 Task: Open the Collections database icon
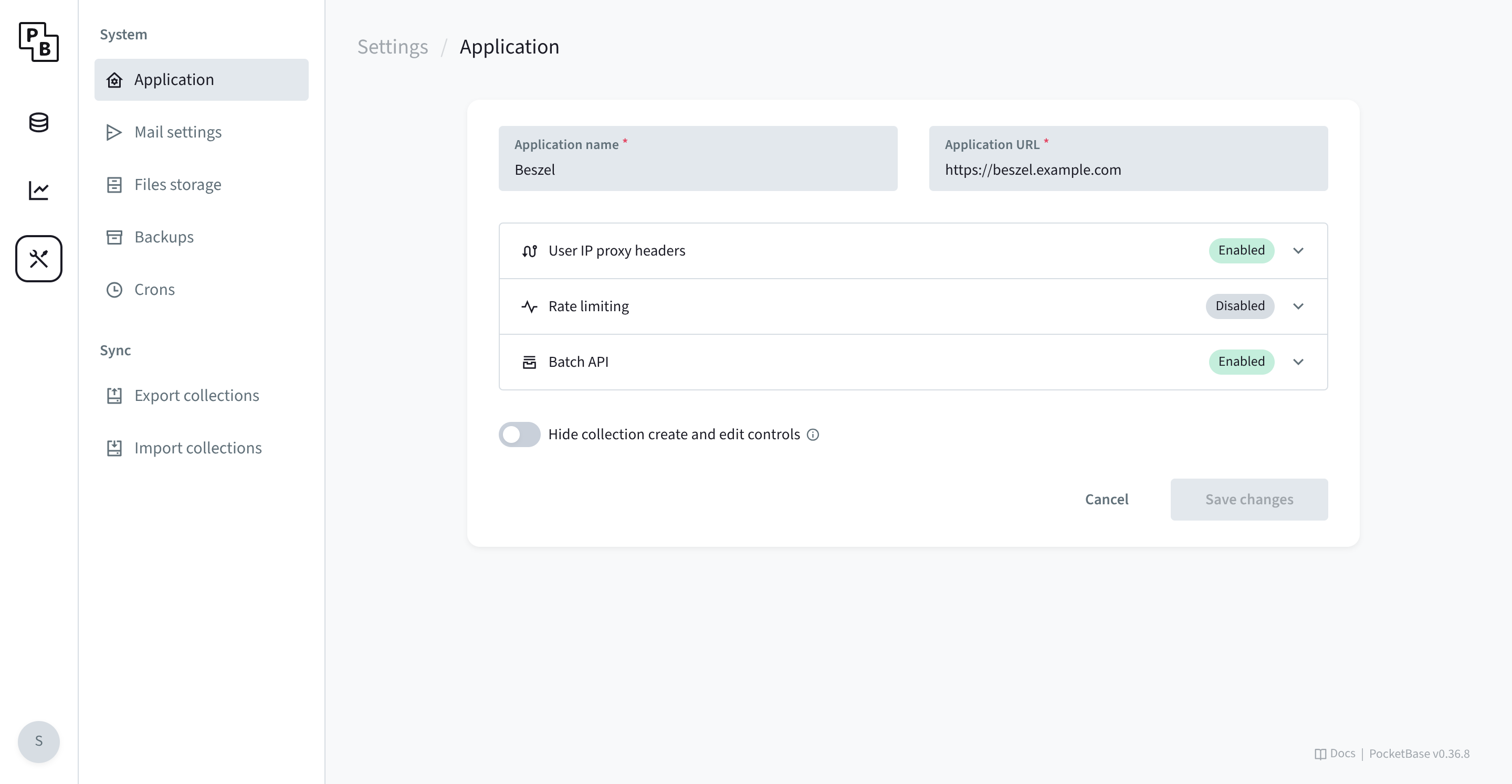pos(39,123)
